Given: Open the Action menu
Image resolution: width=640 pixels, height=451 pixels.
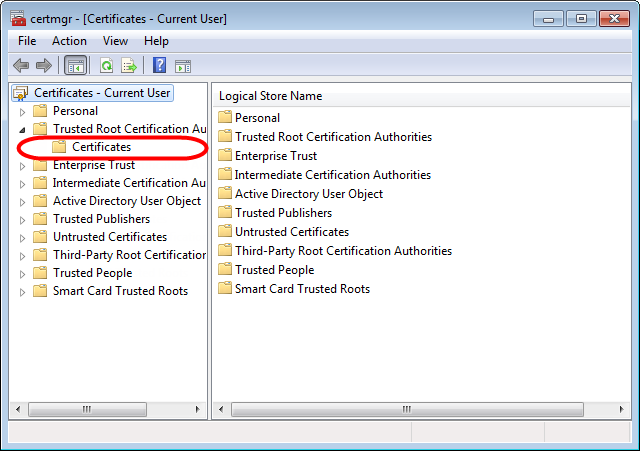Looking at the screenshot, I should point(69,41).
